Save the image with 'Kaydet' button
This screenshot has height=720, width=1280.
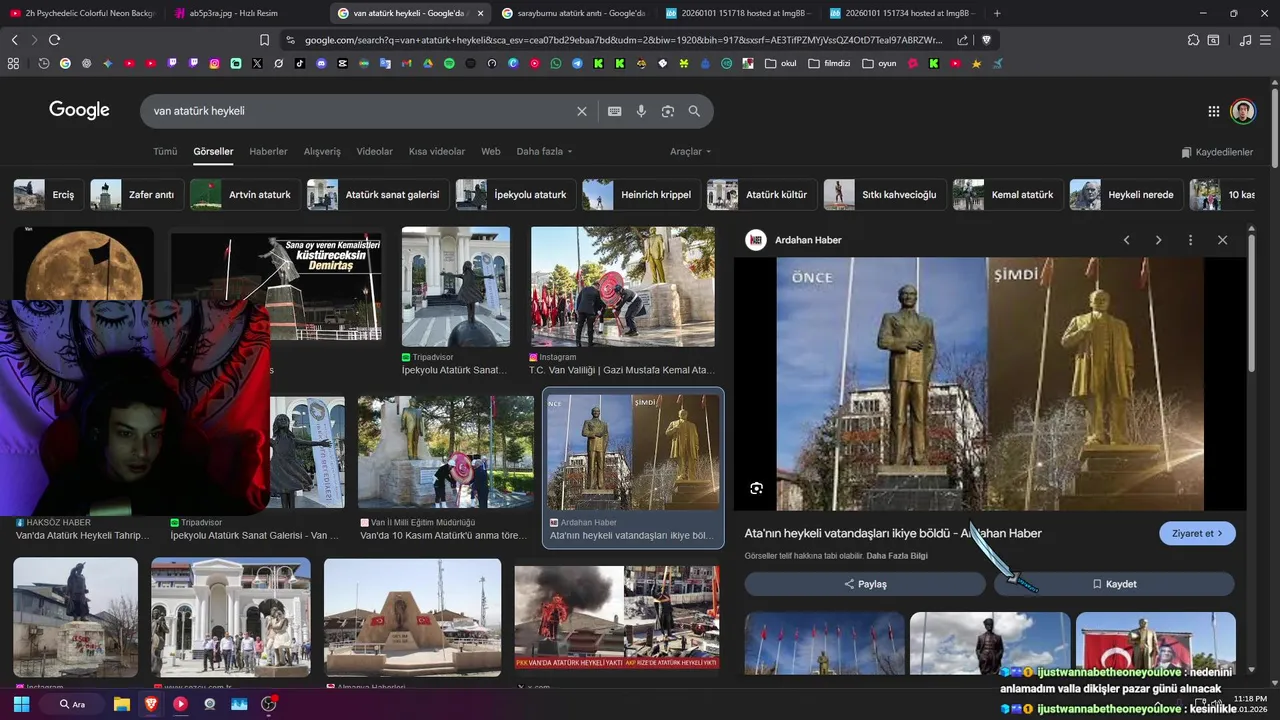[1114, 584]
